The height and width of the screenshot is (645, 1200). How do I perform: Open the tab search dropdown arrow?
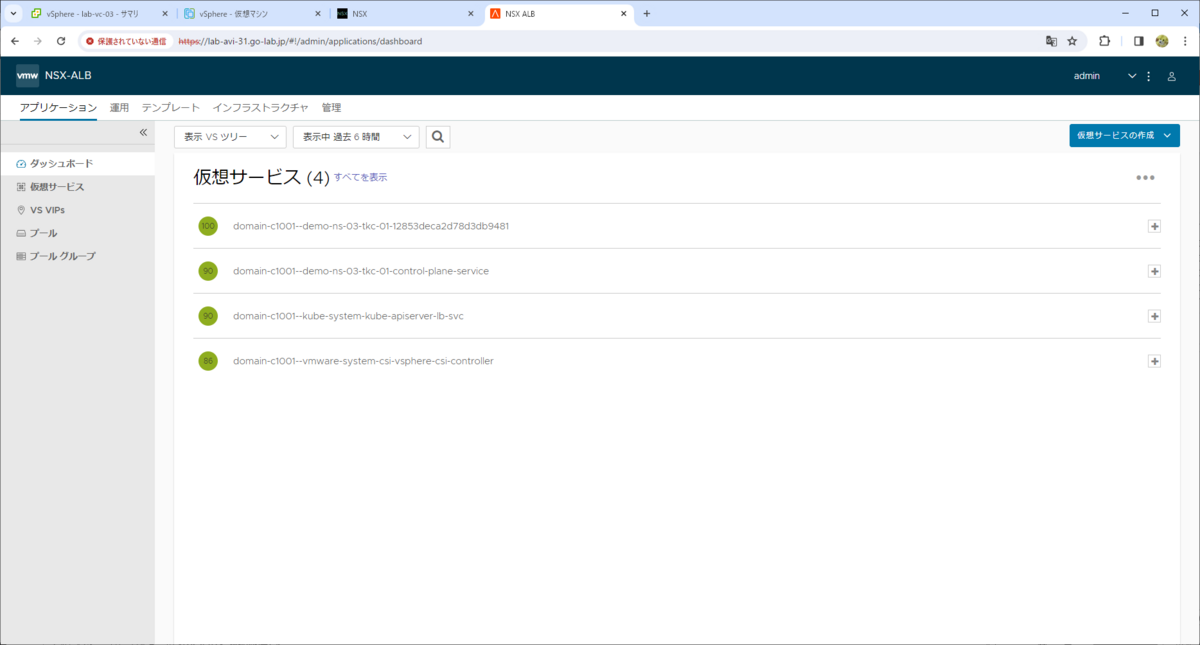(x=13, y=13)
